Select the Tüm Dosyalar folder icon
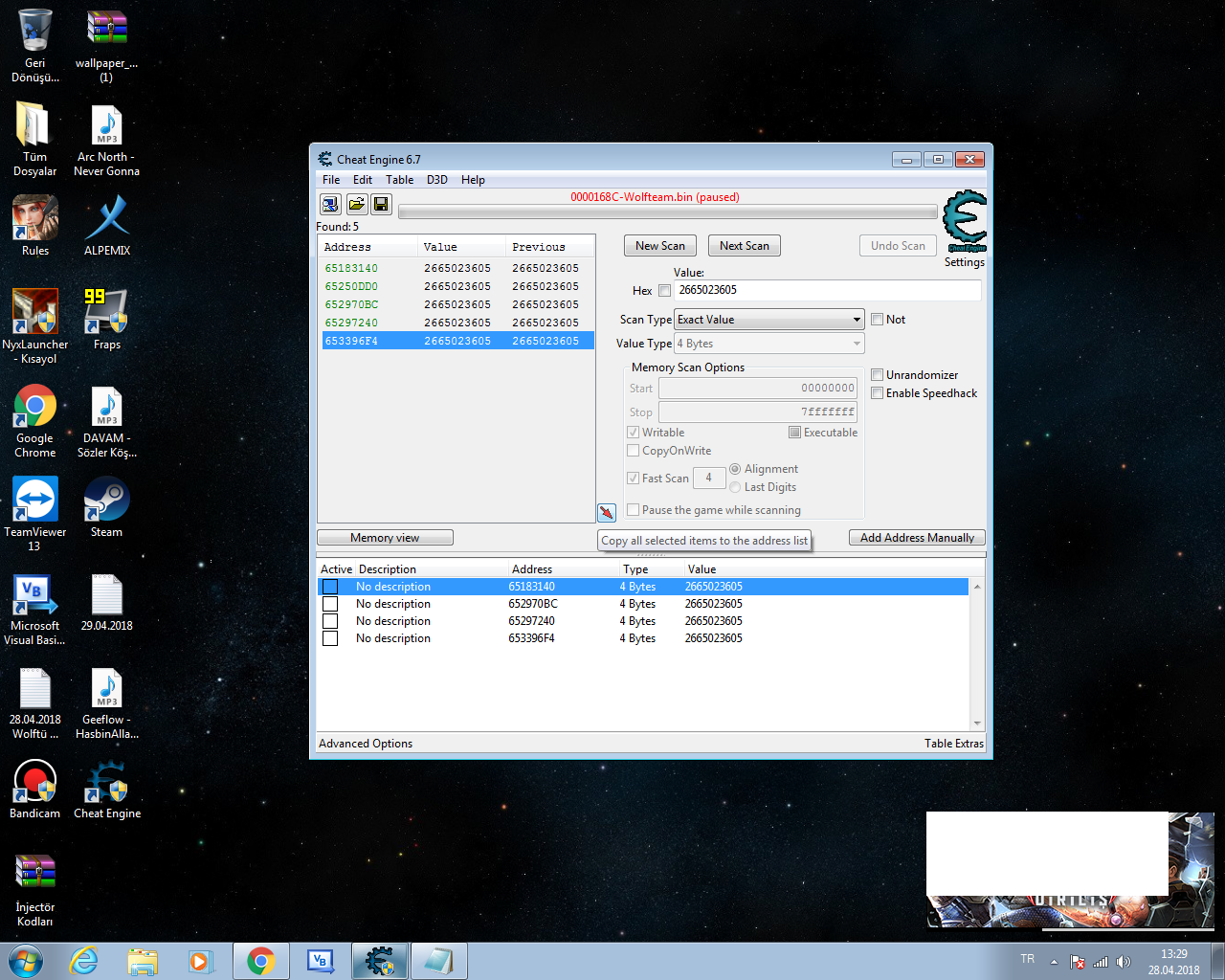The height and width of the screenshot is (980, 1225). click(35, 140)
